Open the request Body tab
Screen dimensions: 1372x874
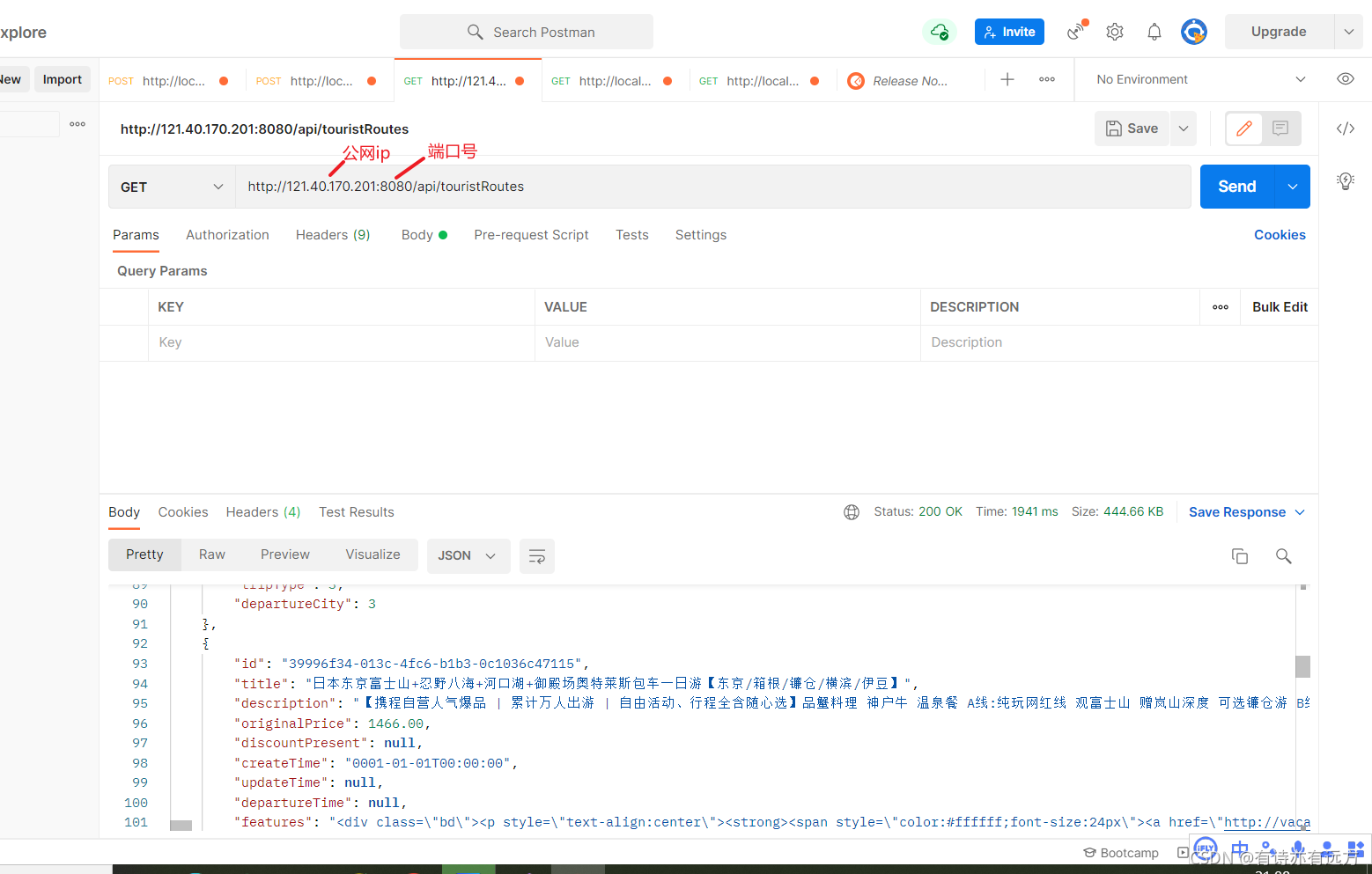point(424,235)
